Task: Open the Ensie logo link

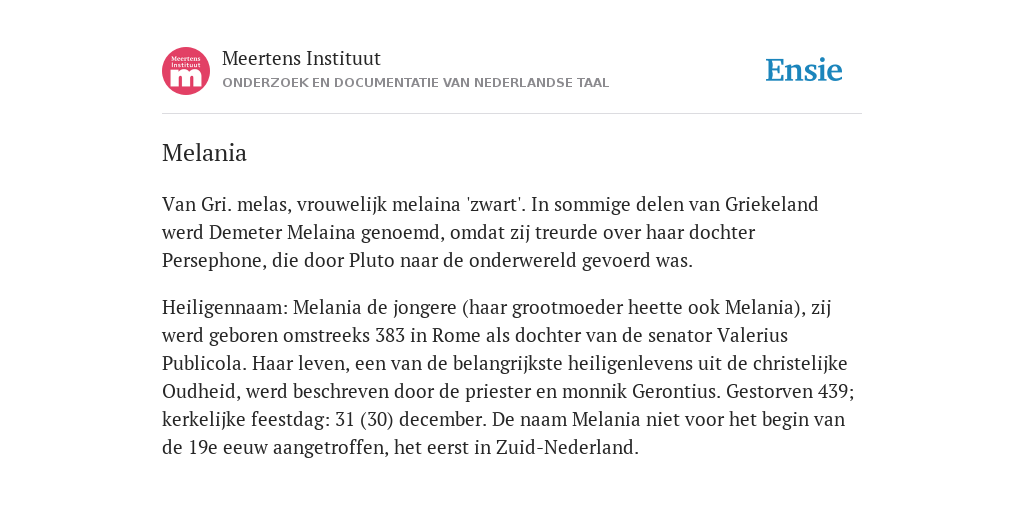Action: 804,71
